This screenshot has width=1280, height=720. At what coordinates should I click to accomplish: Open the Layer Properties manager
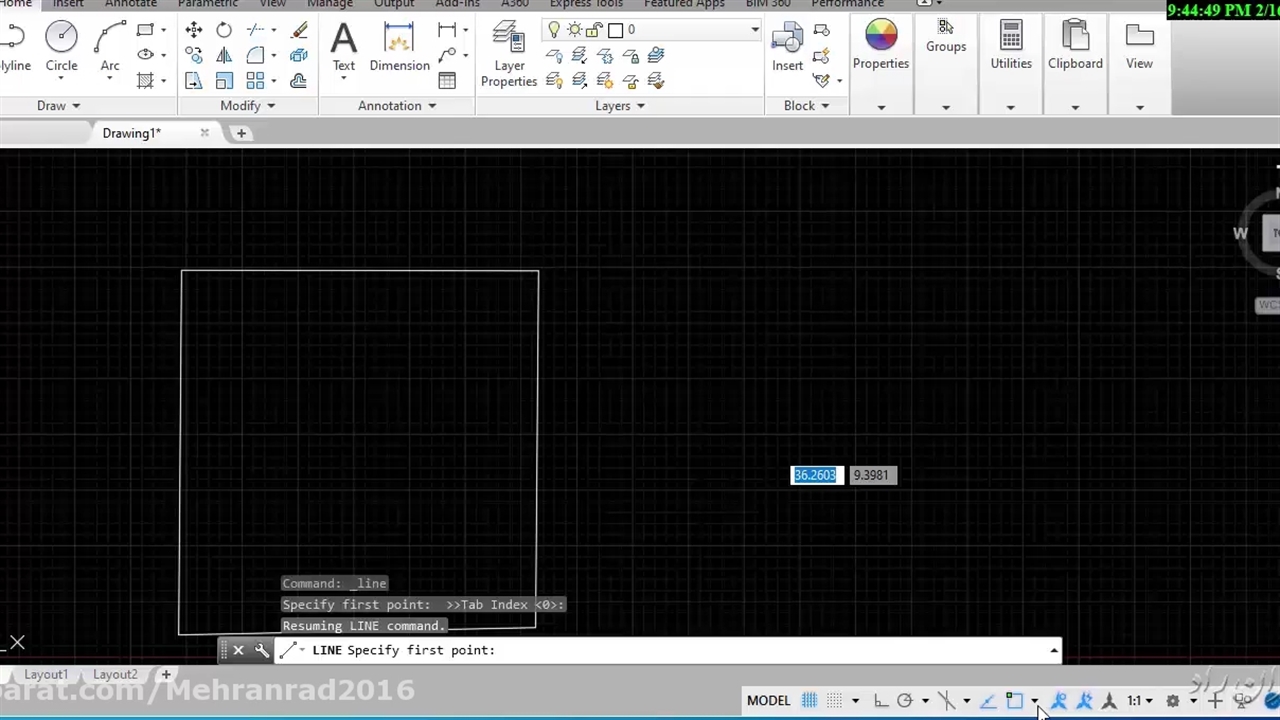click(x=509, y=55)
